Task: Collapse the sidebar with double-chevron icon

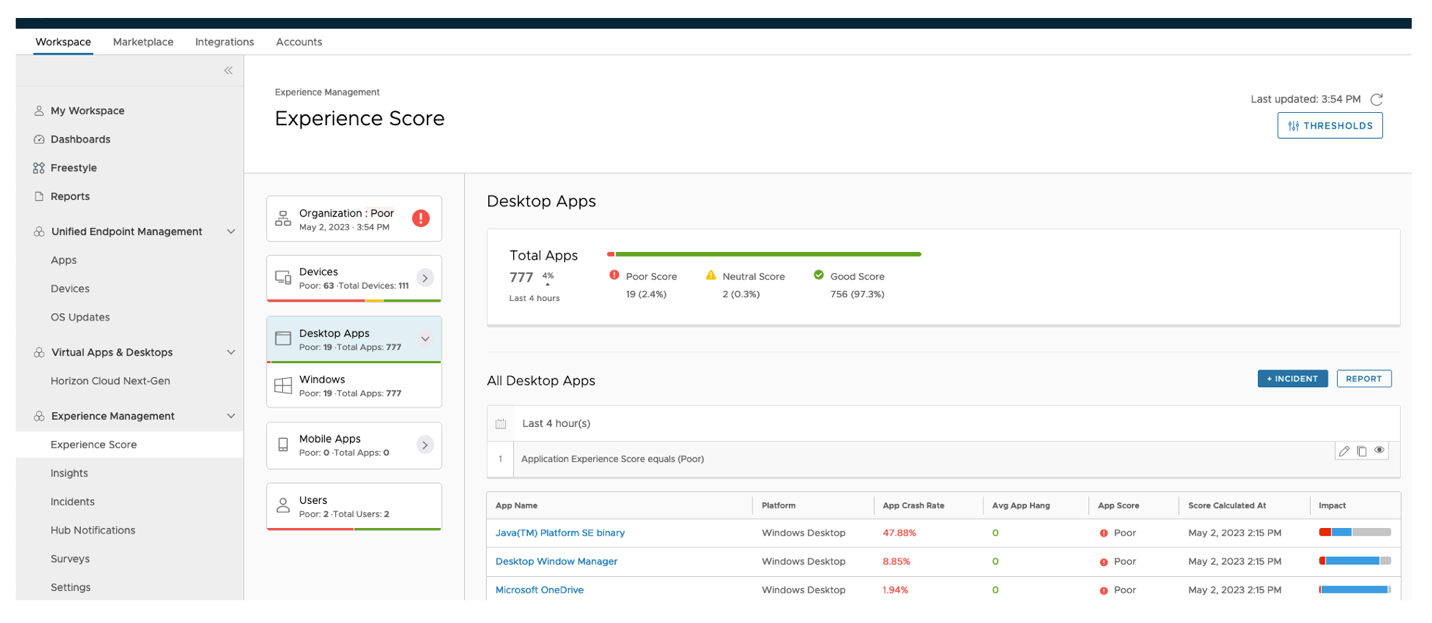Action: tap(228, 70)
